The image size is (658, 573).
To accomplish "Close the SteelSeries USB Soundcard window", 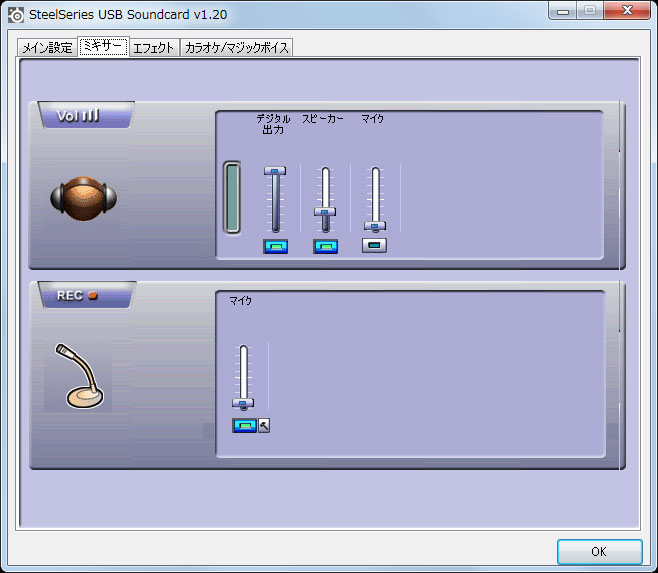I will click(x=627, y=10).
